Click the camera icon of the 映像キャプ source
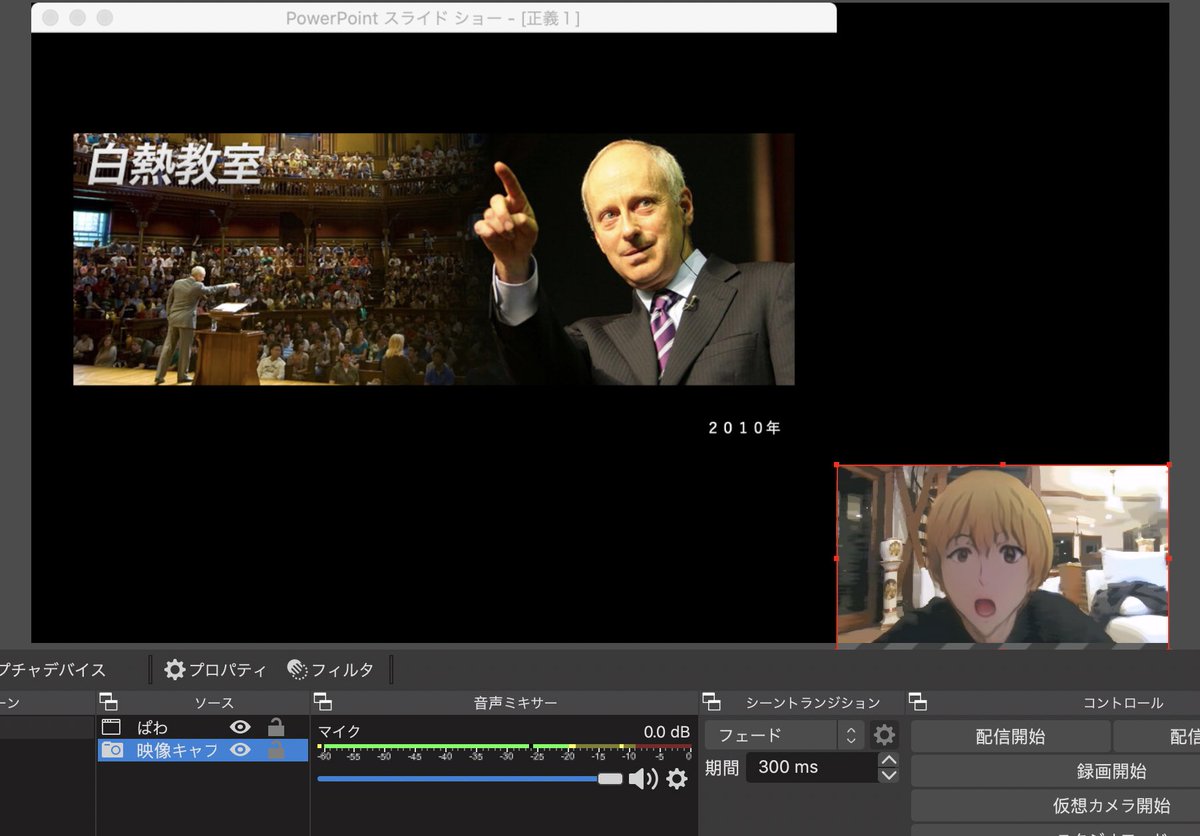This screenshot has width=1200, height=836. (112, 750)
